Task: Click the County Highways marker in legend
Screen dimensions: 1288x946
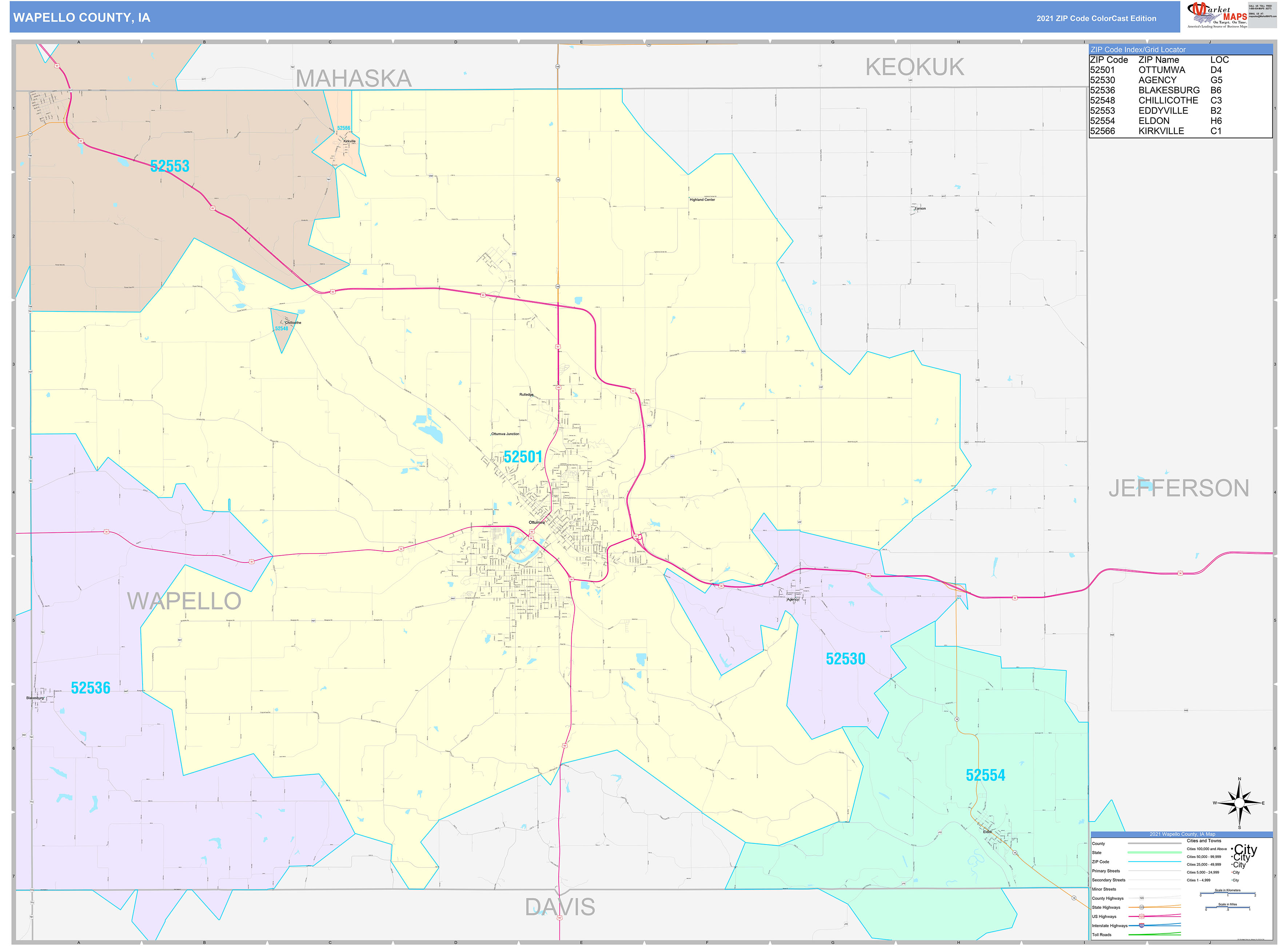Action: (1141, 898)
